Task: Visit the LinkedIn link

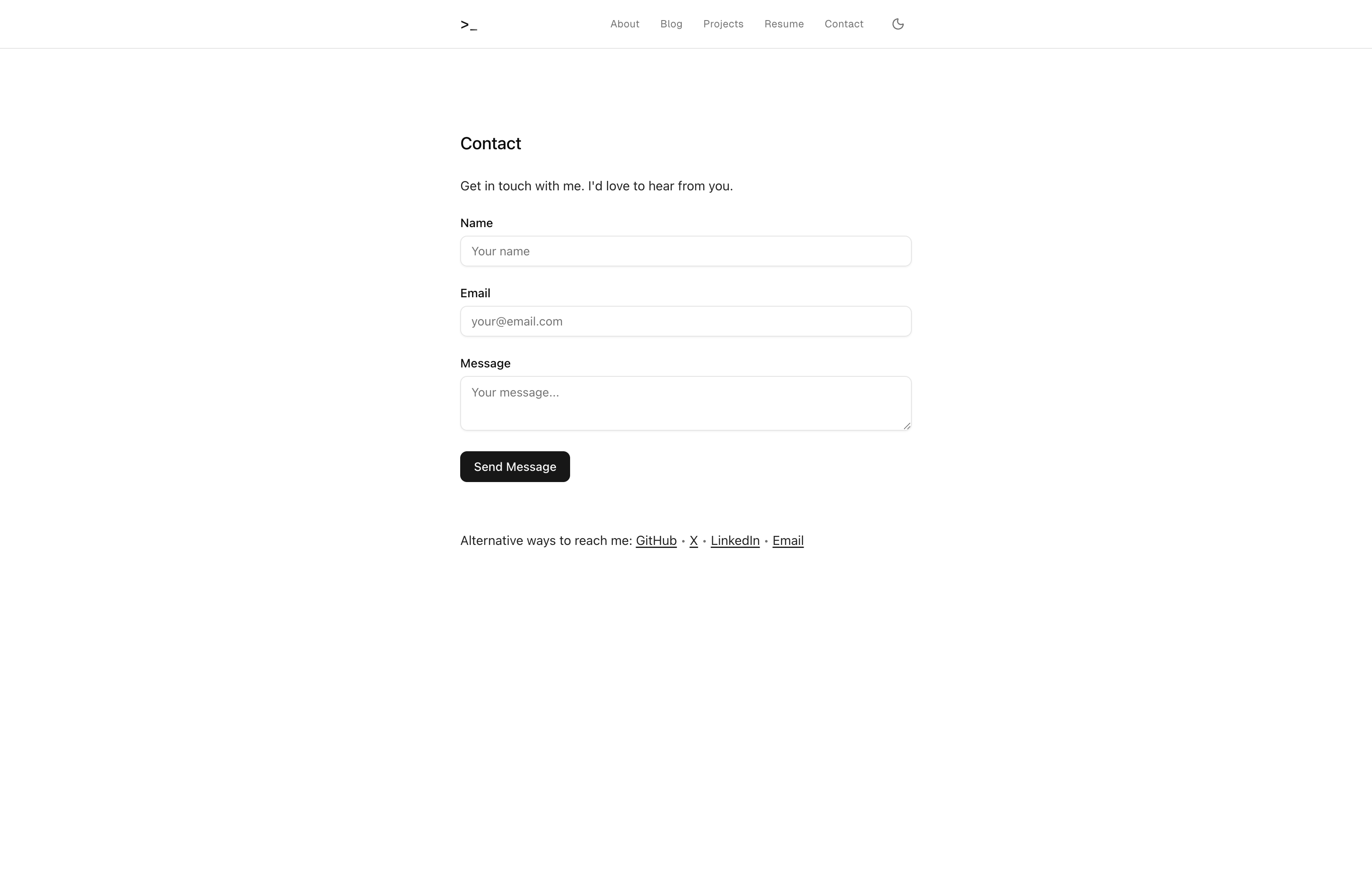Action: point(734,541)
